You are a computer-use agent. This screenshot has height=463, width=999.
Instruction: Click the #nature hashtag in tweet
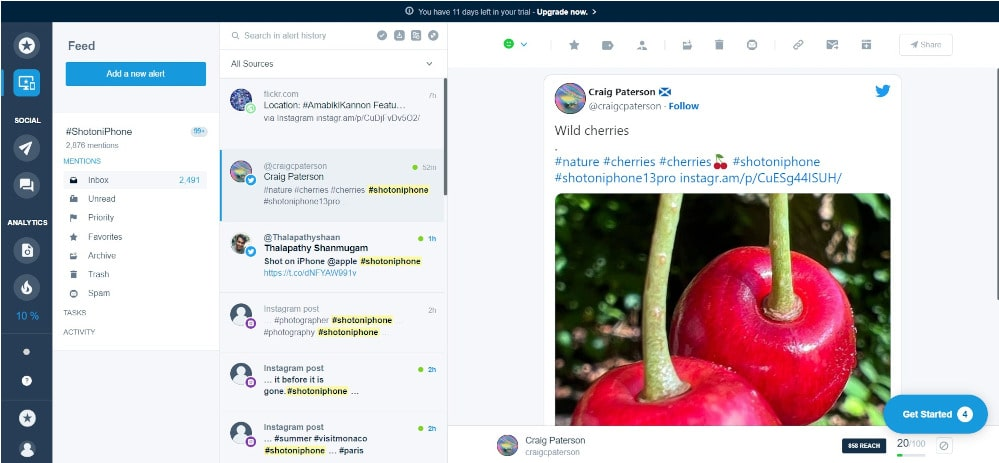577,162
